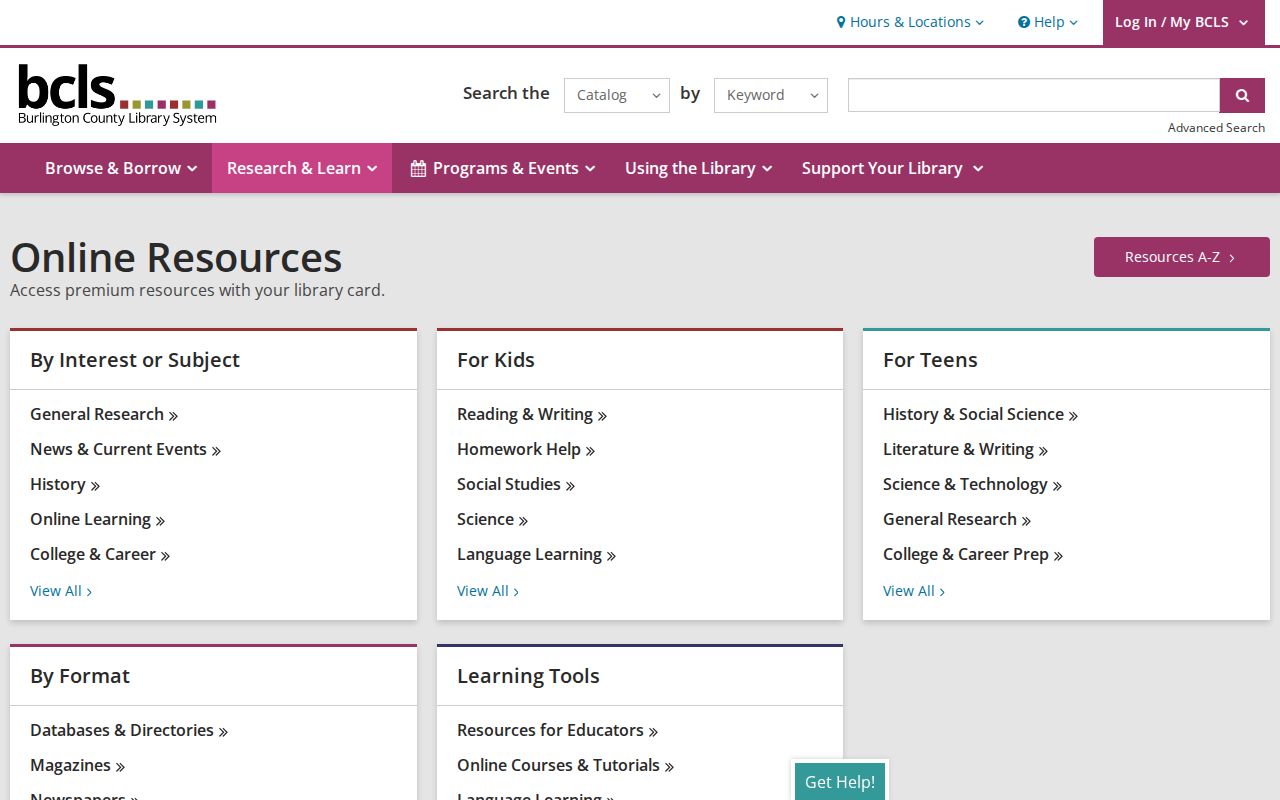1280x800 pixels.
Task: View All in By Interest or Subject
Action: pos(61,591)
